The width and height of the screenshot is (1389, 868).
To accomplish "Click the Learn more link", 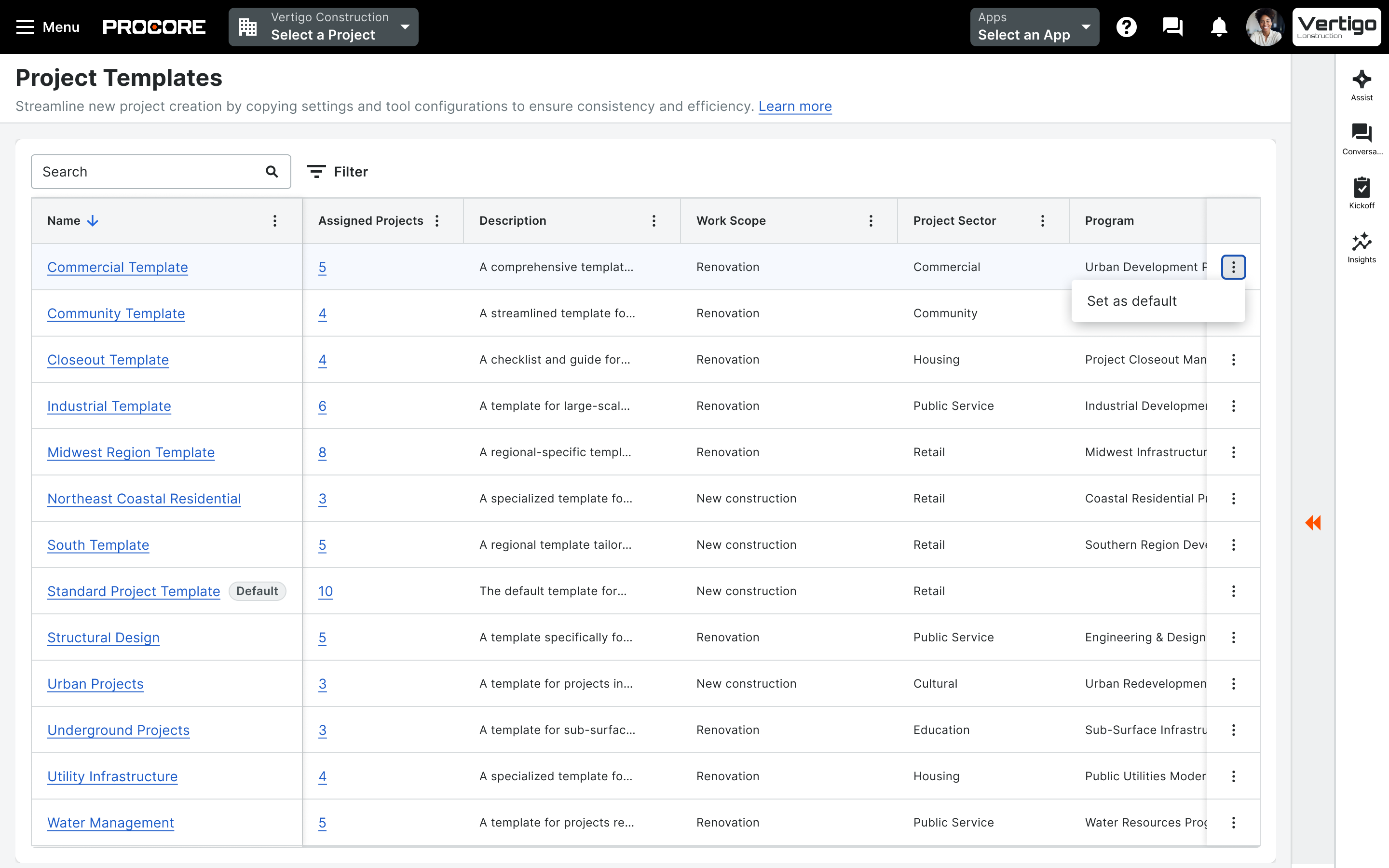I will 795,106.
